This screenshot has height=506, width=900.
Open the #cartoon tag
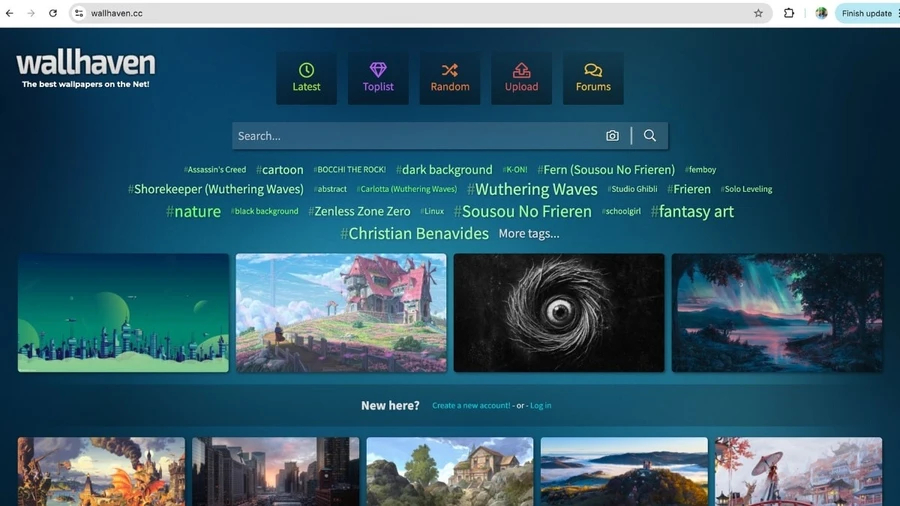tap(280, 170)
